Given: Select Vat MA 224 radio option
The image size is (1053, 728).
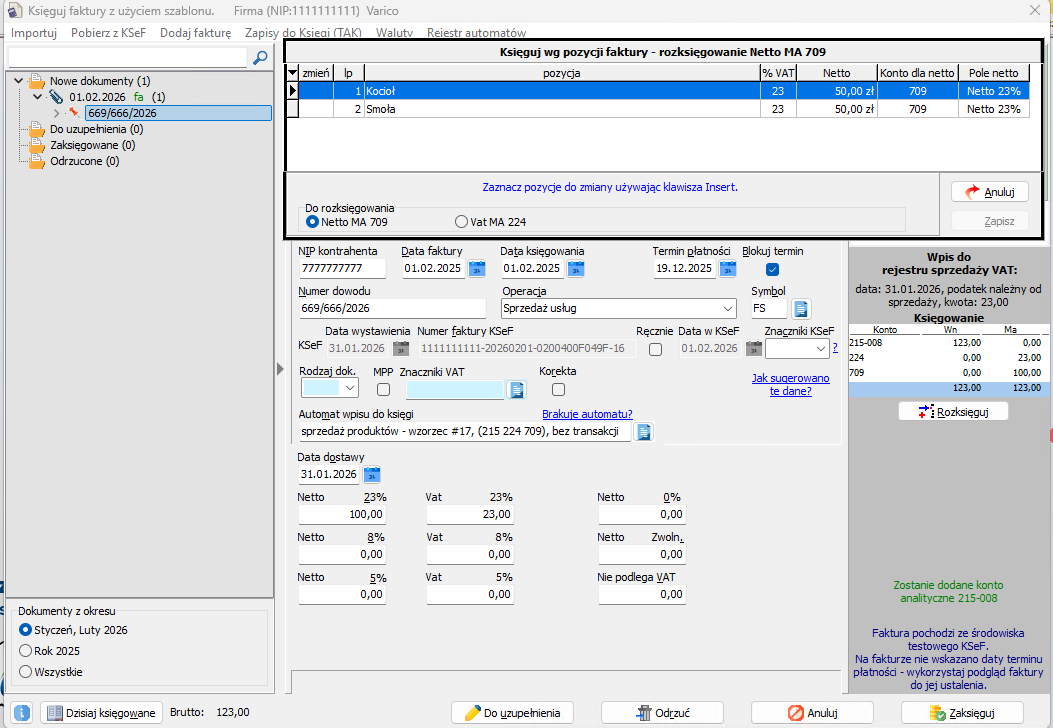Looking at the screenshot, I should pos(461,221).
